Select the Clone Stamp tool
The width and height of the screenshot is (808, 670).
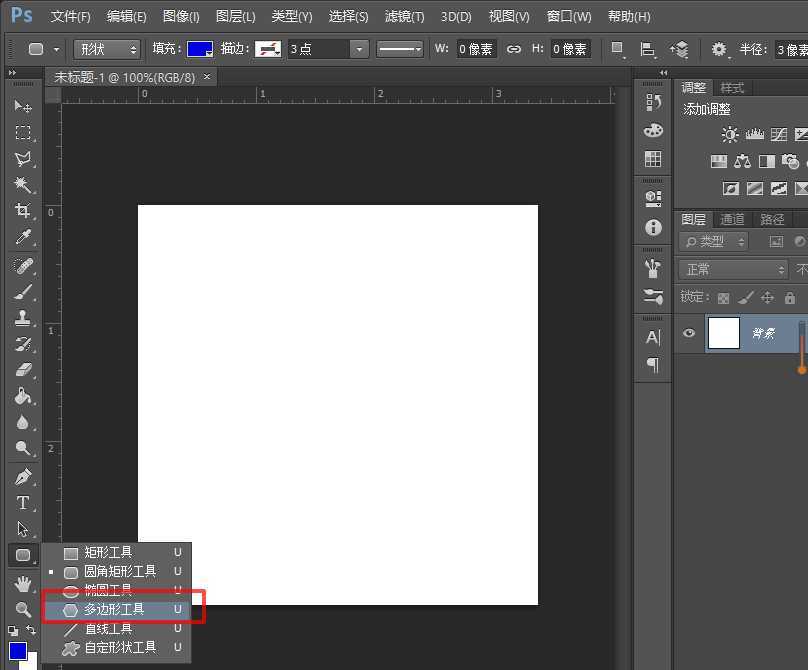23,318
